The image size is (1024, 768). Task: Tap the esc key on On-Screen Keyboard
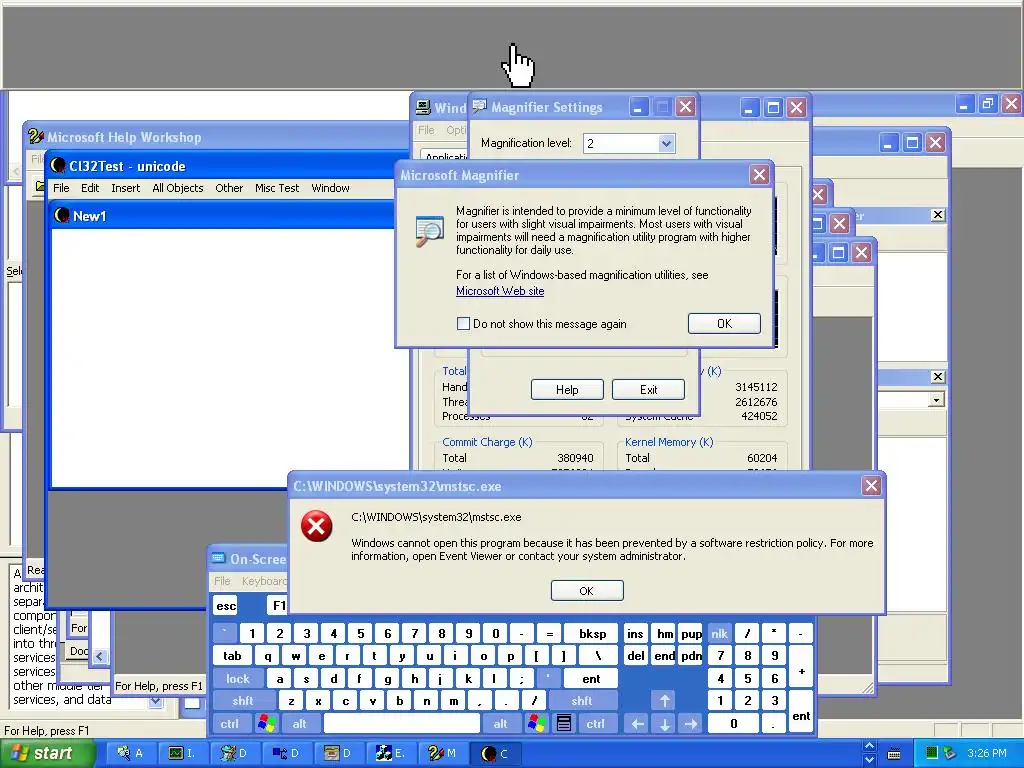click(x=226, y=605)
